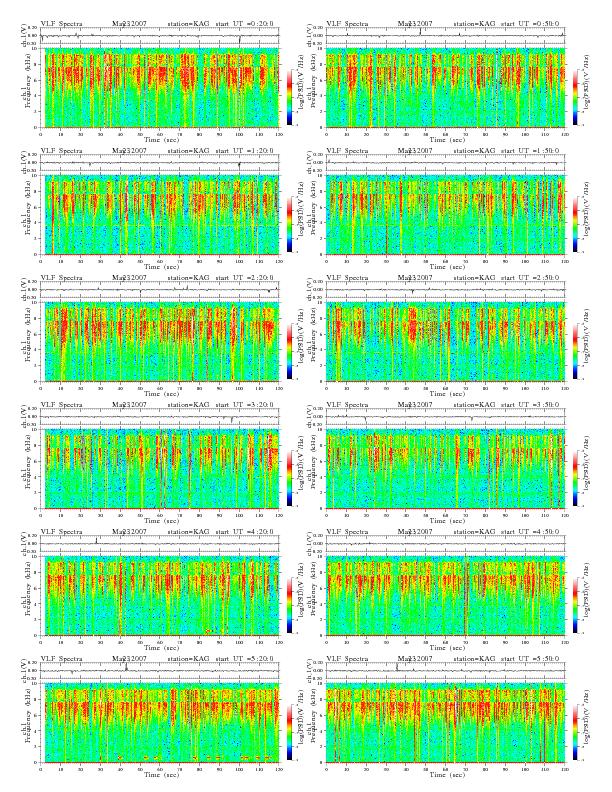This screenshot has height=792, width=612.
Task: Click the PSD color bar of the UT 2:50:0 panel
Action: point(576,351)
